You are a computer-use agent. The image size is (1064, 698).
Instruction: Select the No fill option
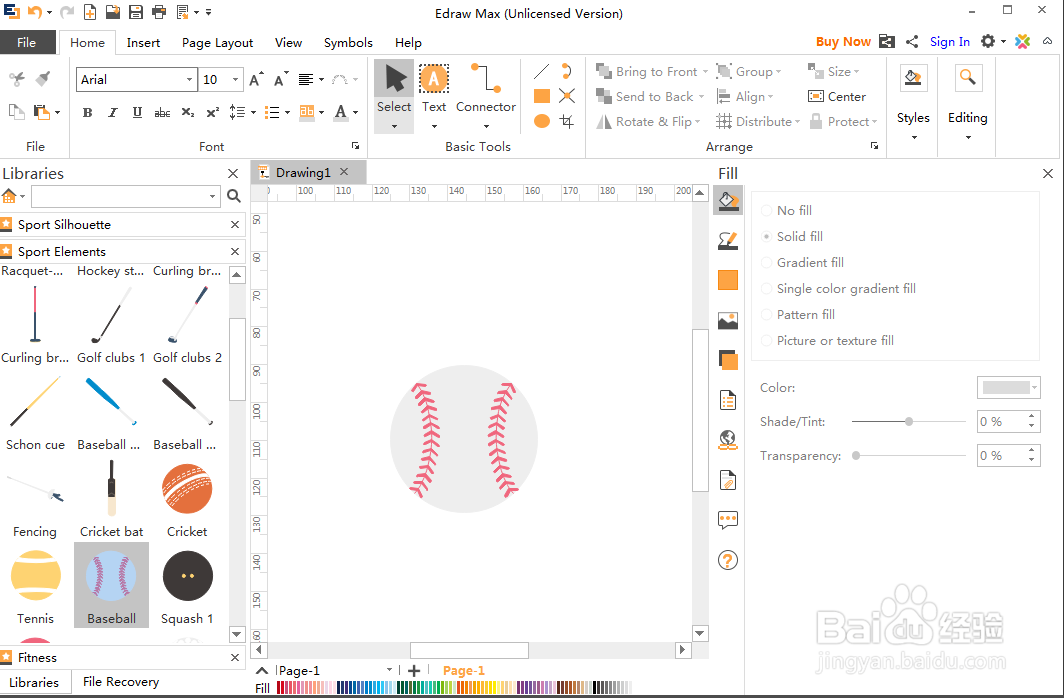coord(786,210)
